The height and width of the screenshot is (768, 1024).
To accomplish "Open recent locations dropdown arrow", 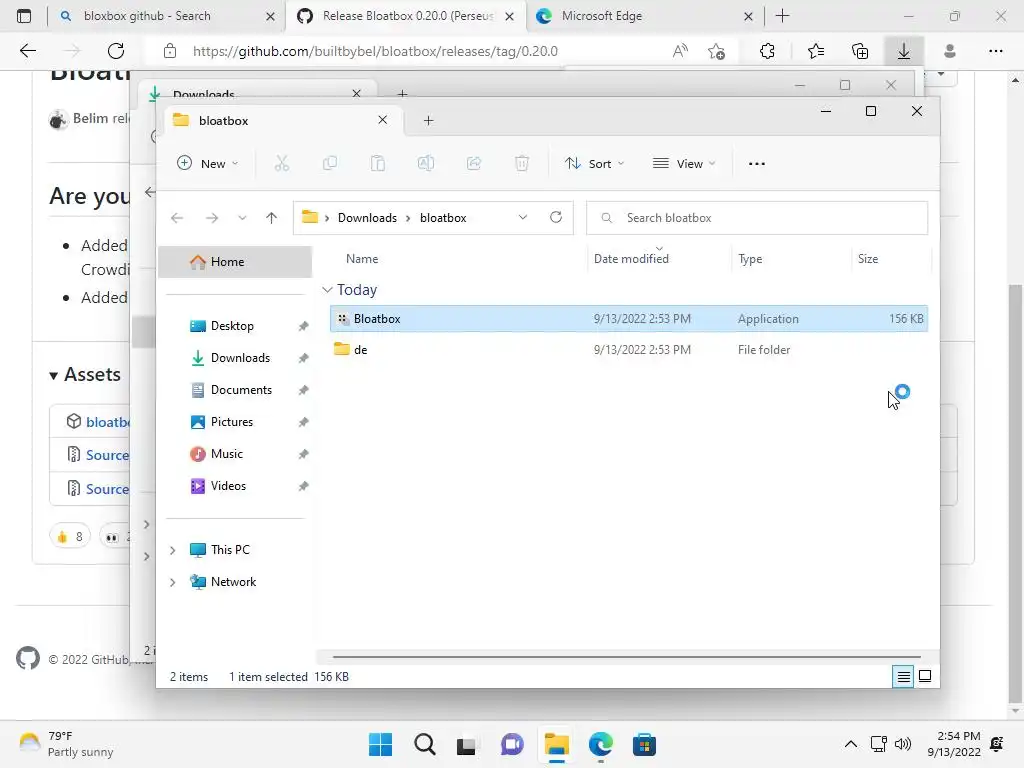I will tap(242, 218).
